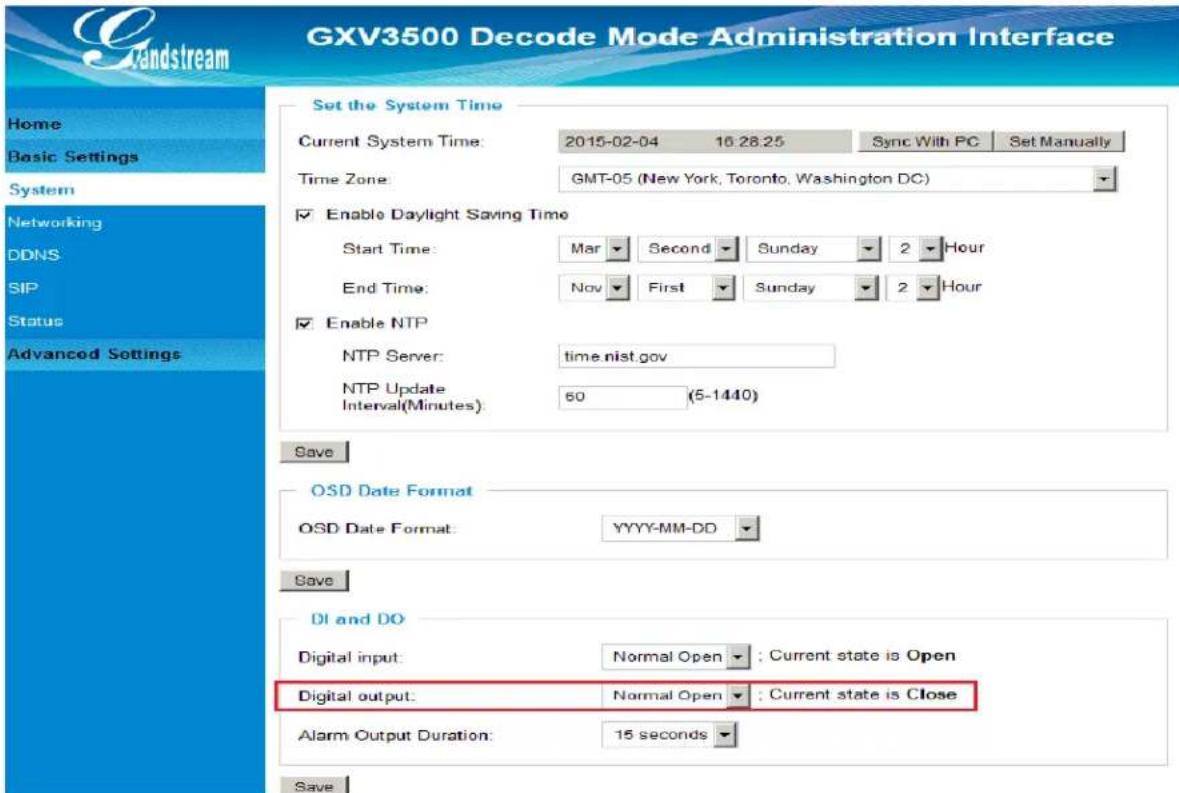
Task: Open End Time week dropdown (First)
Action: (x=686, y=288)
